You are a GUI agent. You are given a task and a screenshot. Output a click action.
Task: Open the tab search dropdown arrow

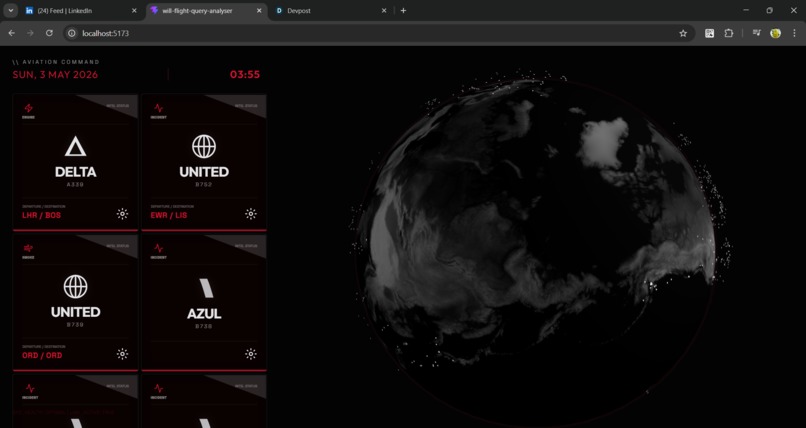coord(10,11)
